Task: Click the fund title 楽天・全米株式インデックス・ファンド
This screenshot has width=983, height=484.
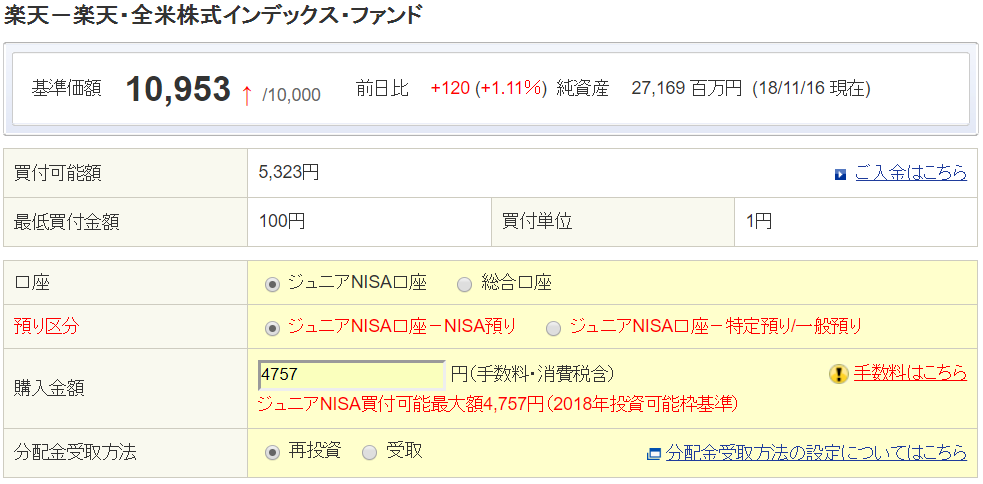Action: [213, 15]
